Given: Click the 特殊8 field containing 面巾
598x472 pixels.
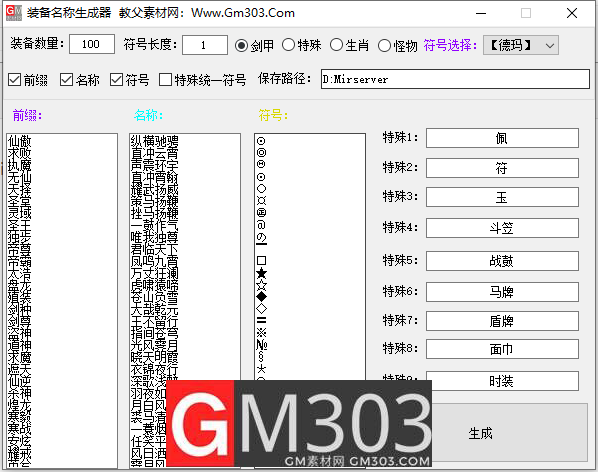Looking at the screenshot, I should point(502,349).
